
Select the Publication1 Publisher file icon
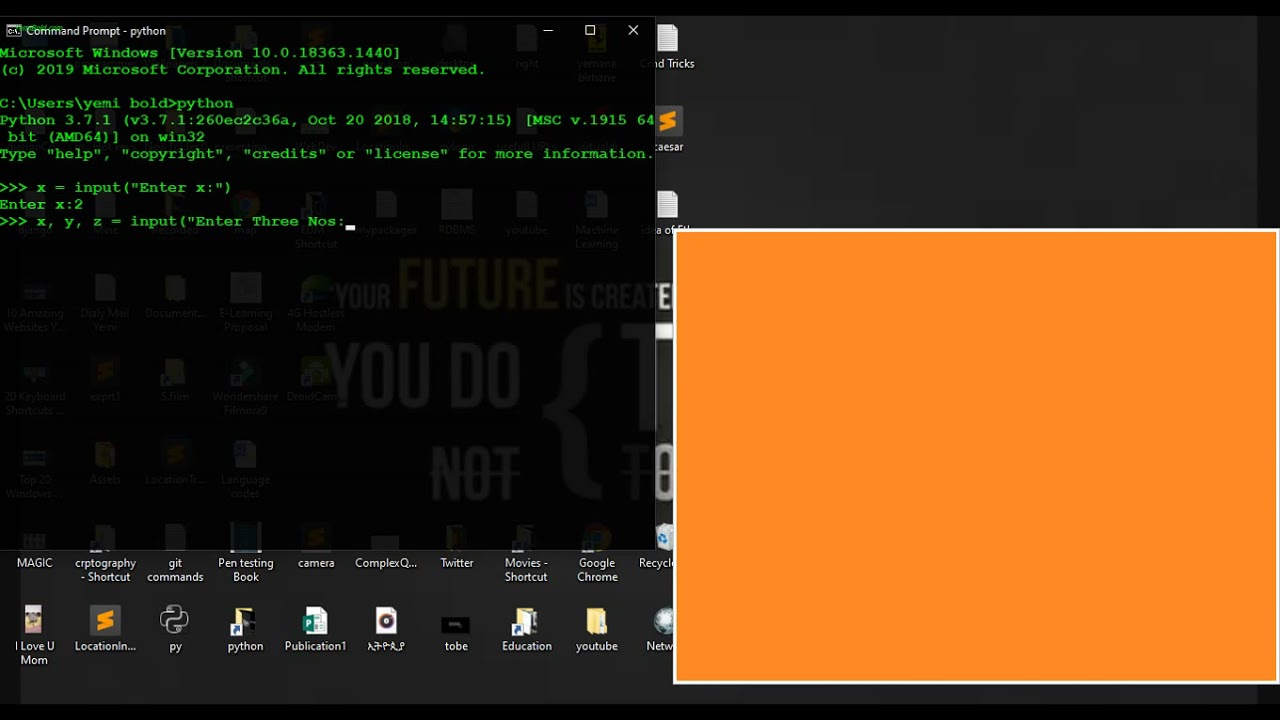(315, 620)
